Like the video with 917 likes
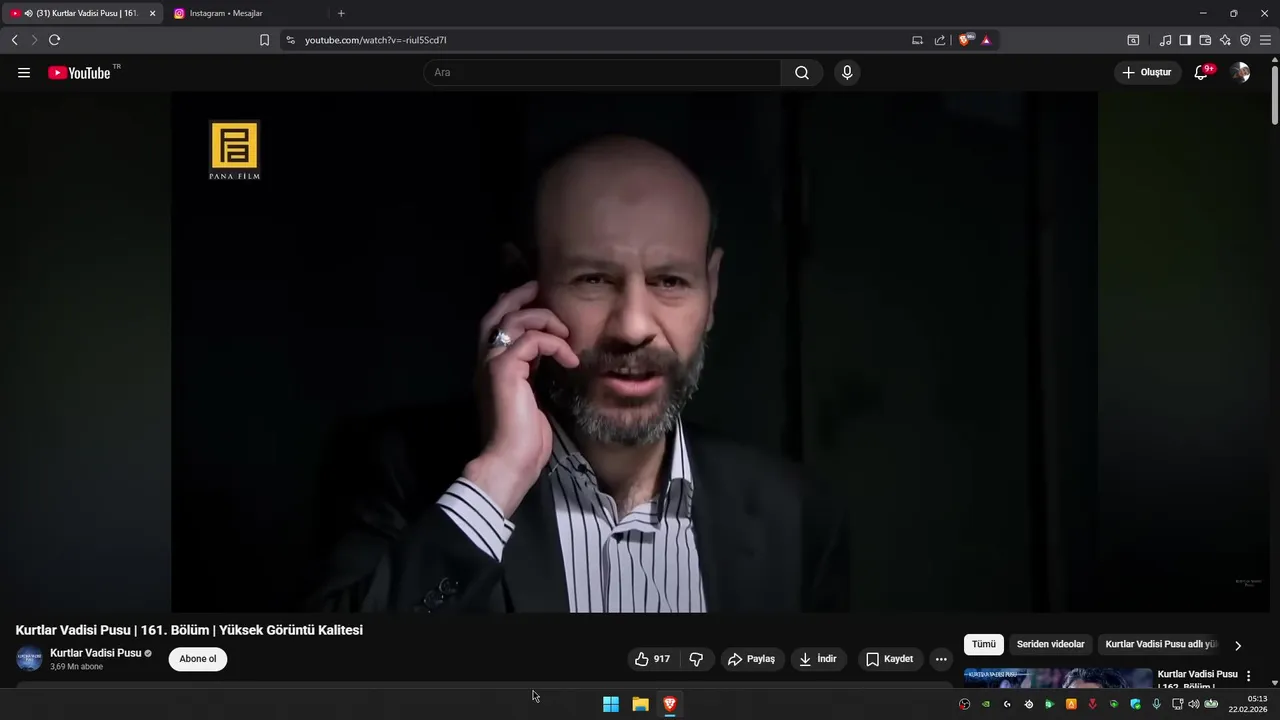The width and height of the screenshot is (1280, 720). (x=652, y=659)
